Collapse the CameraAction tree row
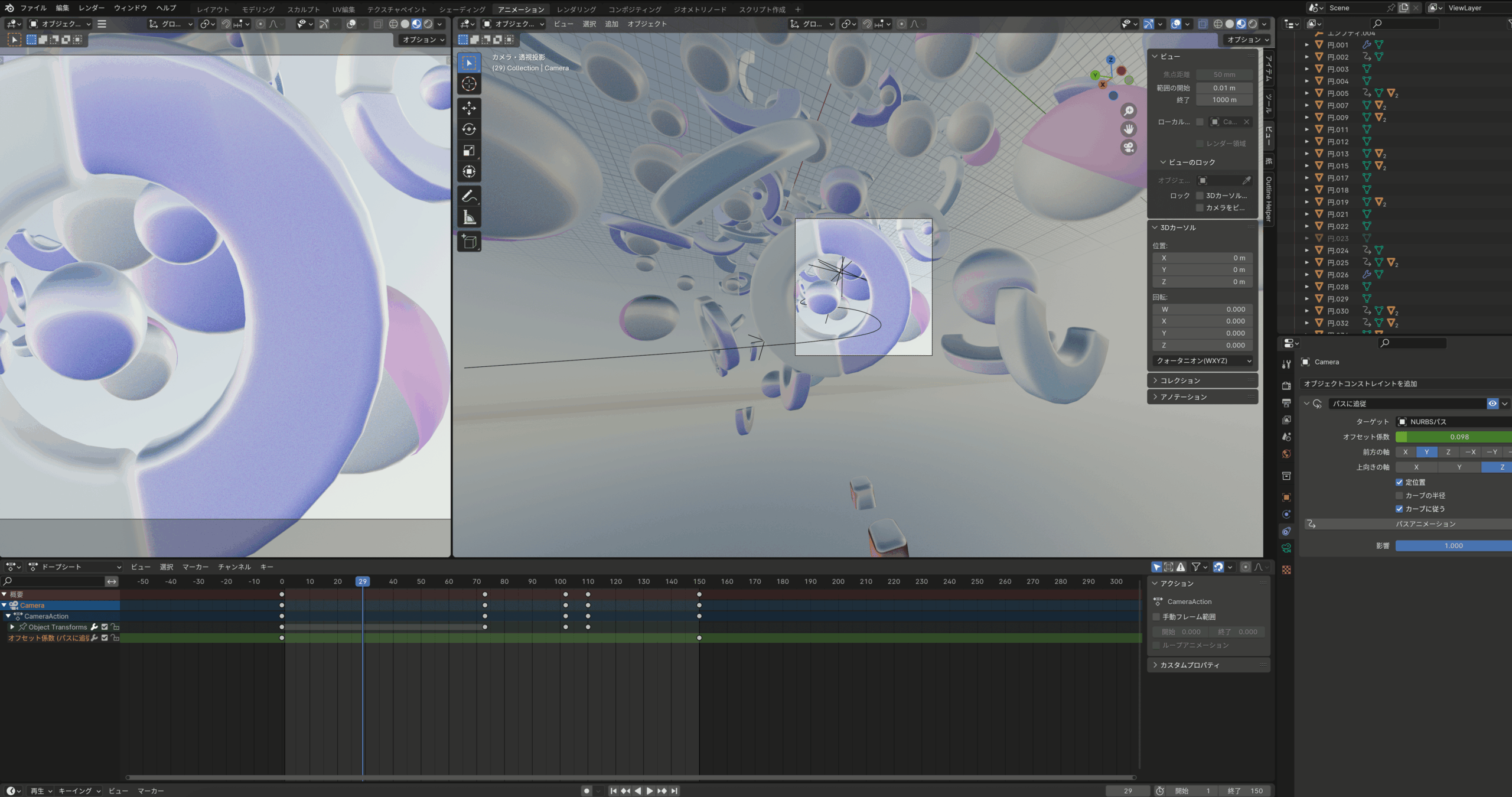The height and width of the screenshot is (797, 1512). pos(8,616)
